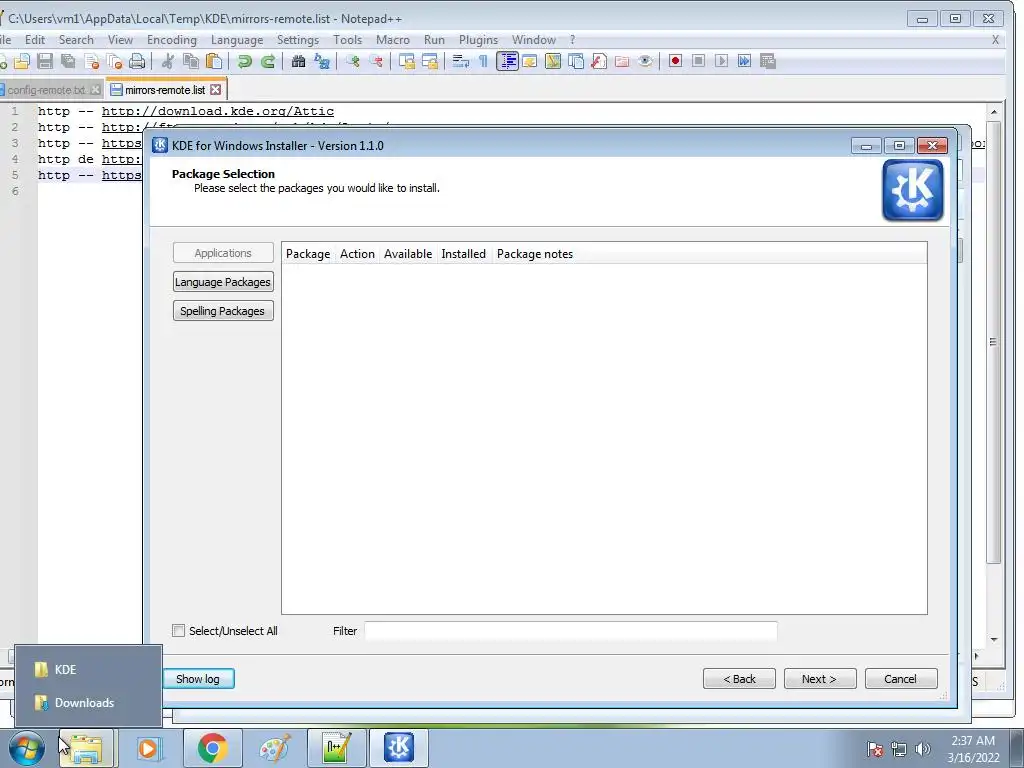Zoom in the Notepad++ editor
The width and height of the screenshot is (1024, 768).
tap(353, 61)
